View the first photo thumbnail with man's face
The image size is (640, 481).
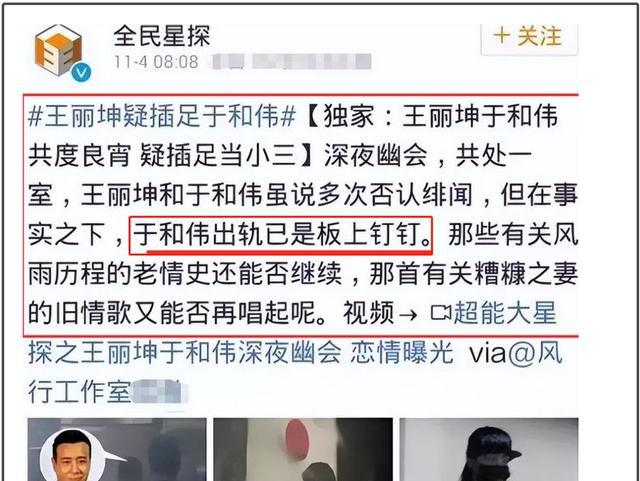[117, 449]
